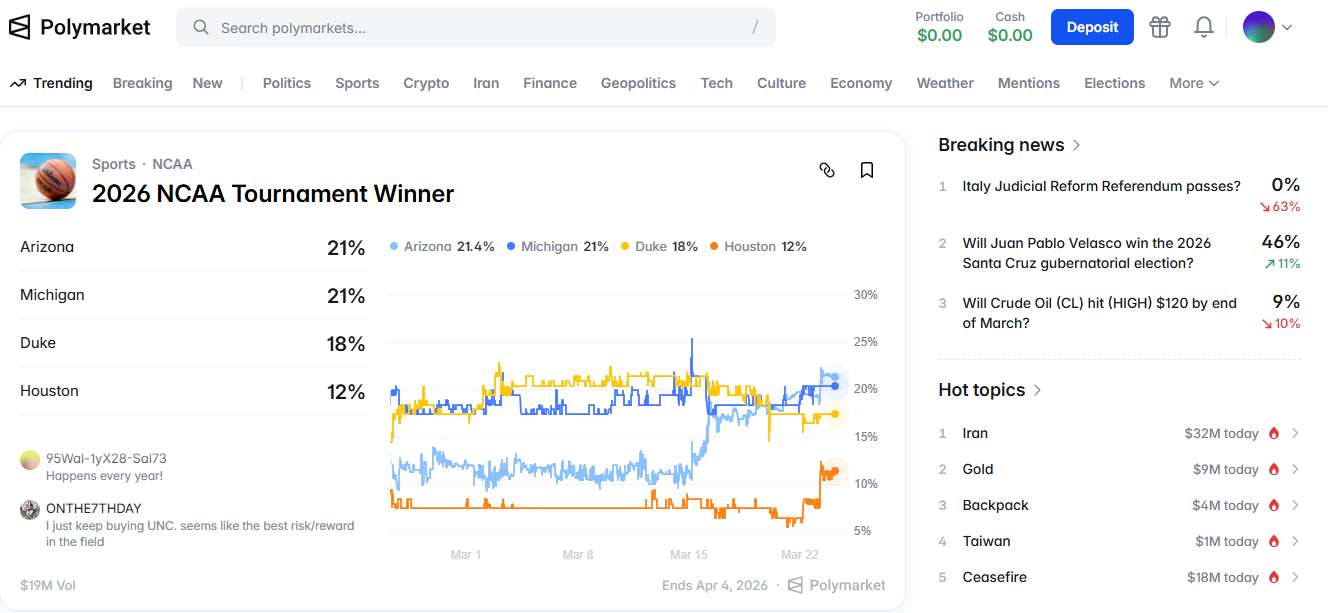Click the fire icon next to Iran

coord(1274,433)
